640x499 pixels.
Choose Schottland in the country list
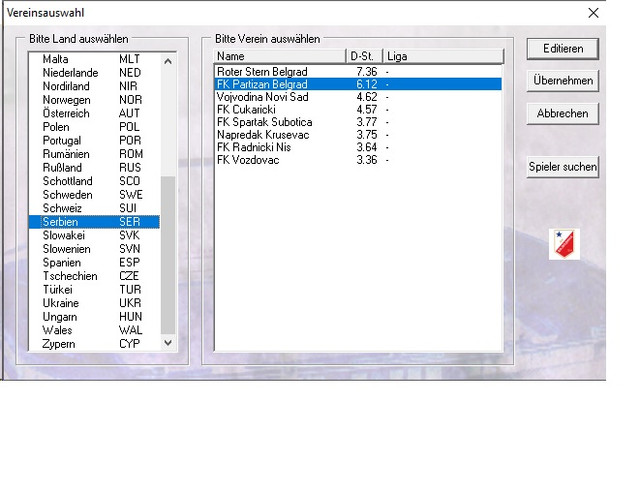(94, 181)
